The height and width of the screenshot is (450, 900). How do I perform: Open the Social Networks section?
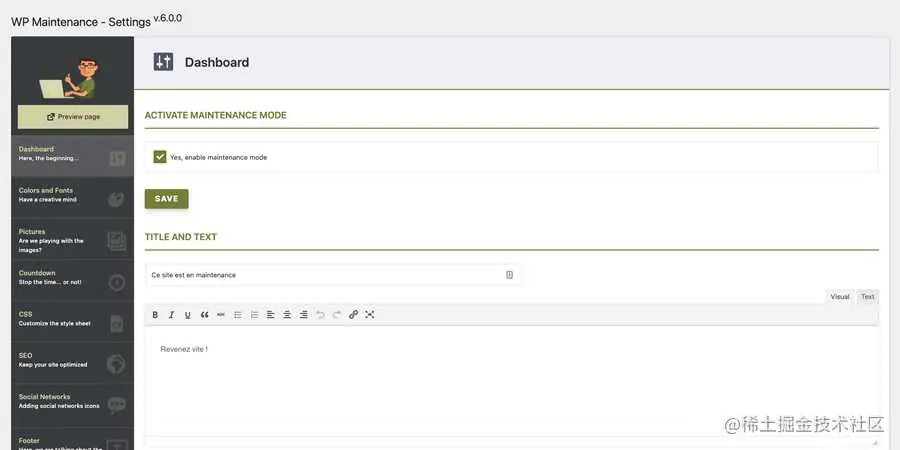(x=72, y=404)
